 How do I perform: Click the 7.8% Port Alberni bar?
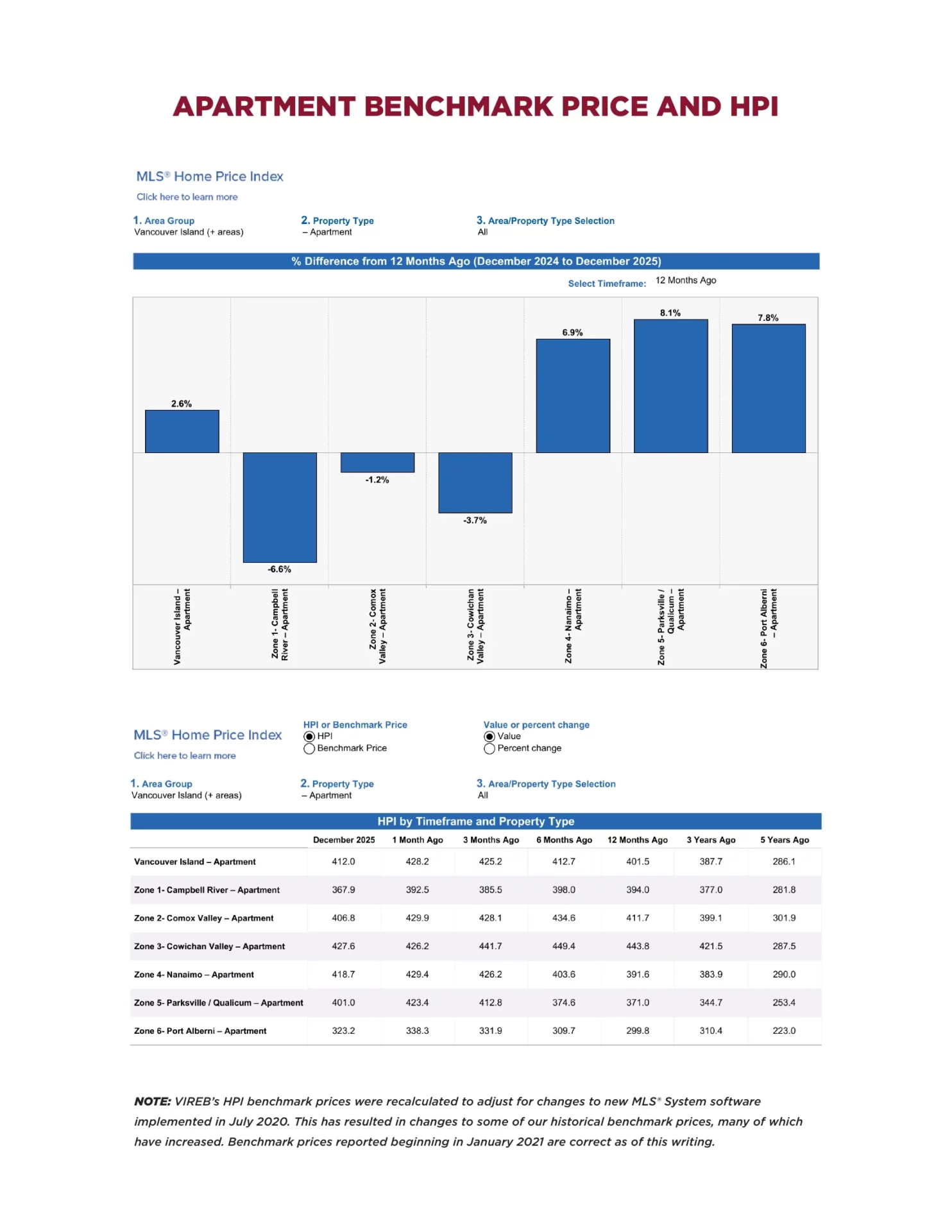tap(768, 389)
